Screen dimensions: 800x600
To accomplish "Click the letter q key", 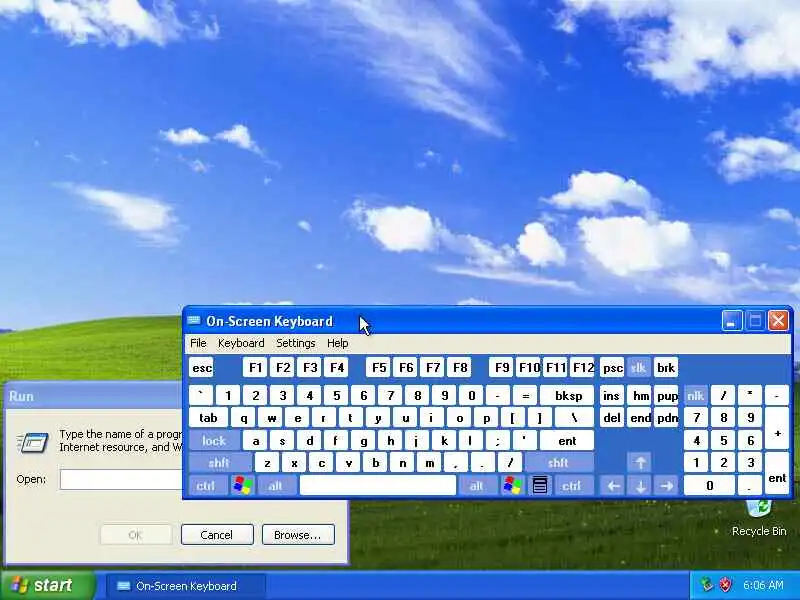I will (x=243, y=418).
